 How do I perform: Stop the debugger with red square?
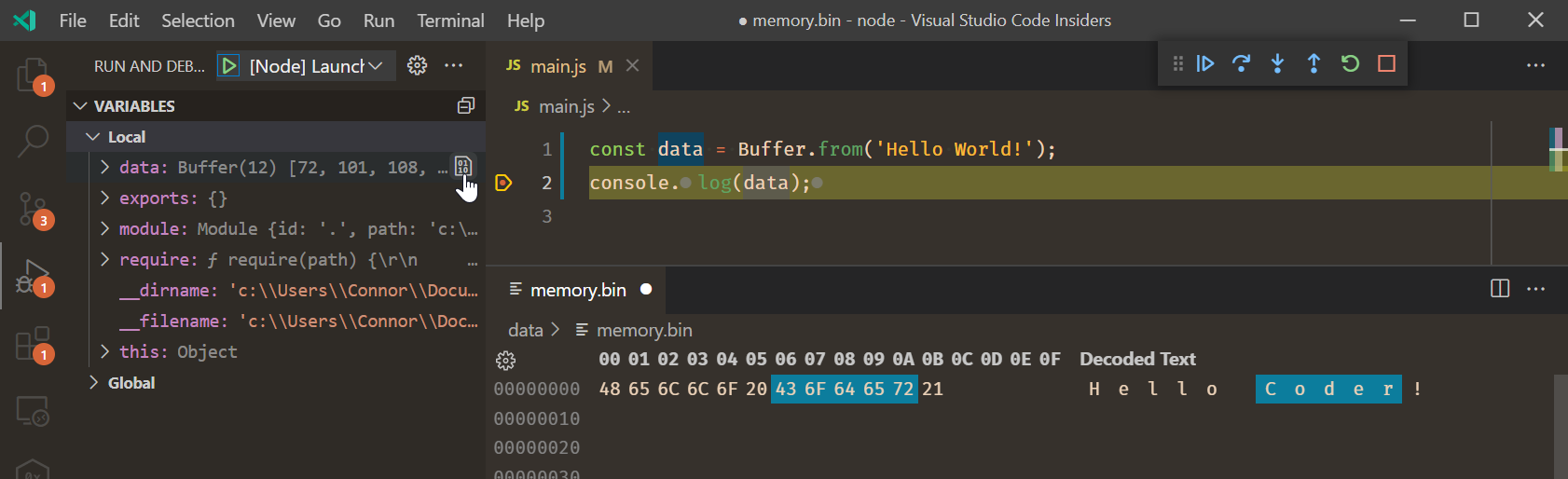point(1386,63)
